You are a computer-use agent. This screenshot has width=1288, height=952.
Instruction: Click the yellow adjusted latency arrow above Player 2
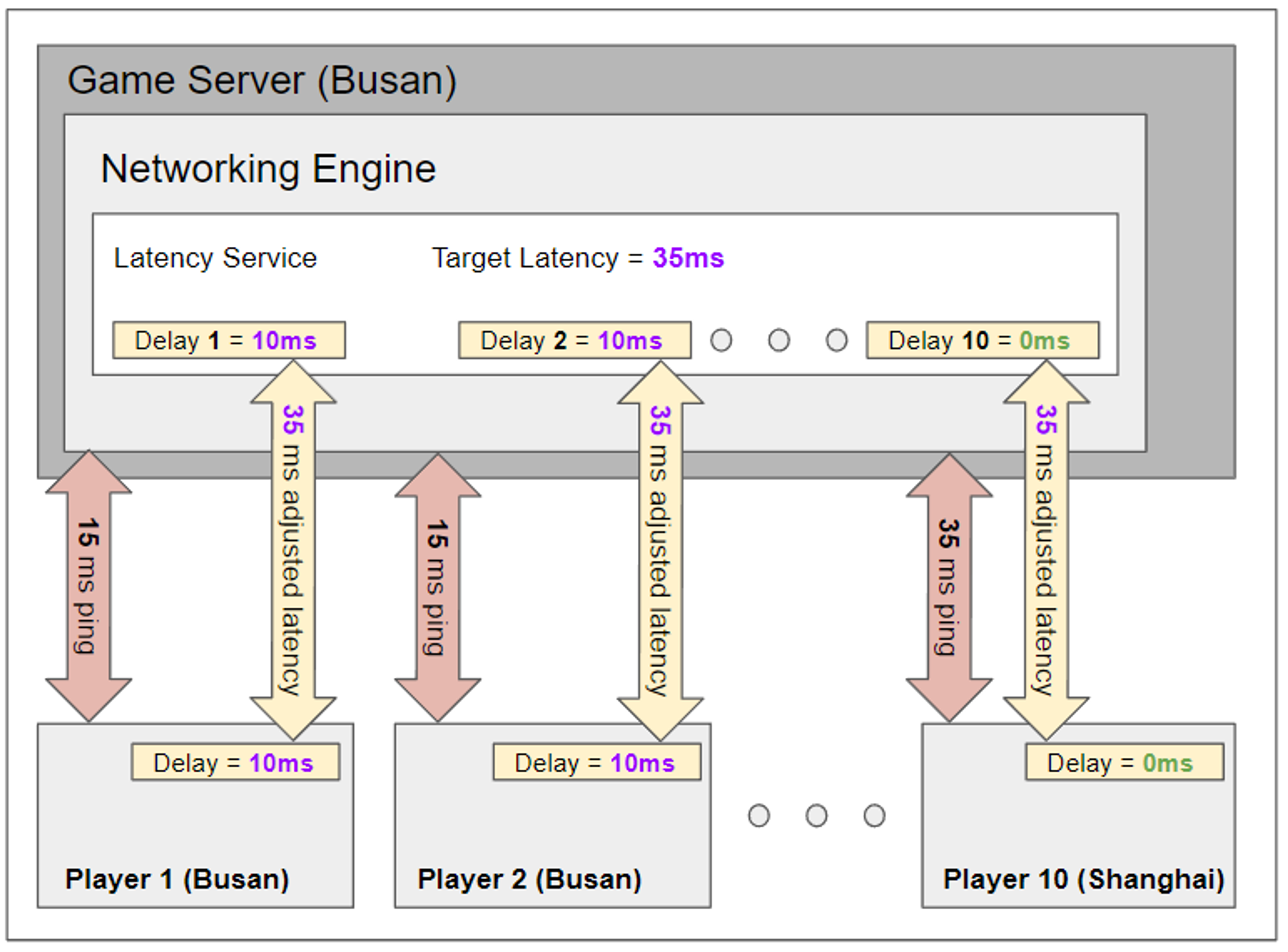[x=660, y=550]
